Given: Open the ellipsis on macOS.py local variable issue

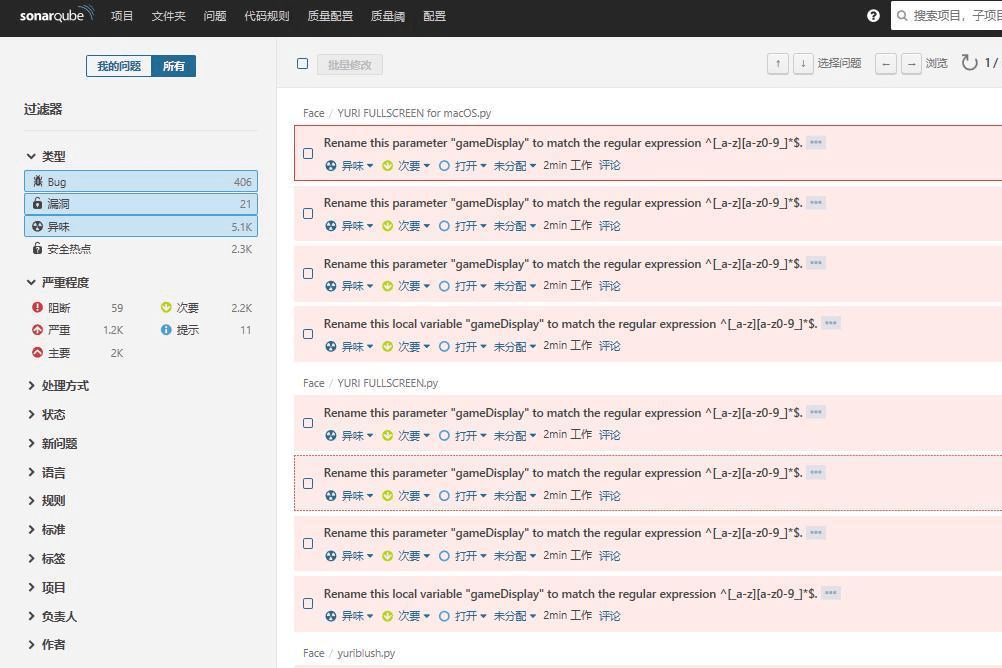Looking at the screenshot, I should pyautogui.click(x=831, y=323).
